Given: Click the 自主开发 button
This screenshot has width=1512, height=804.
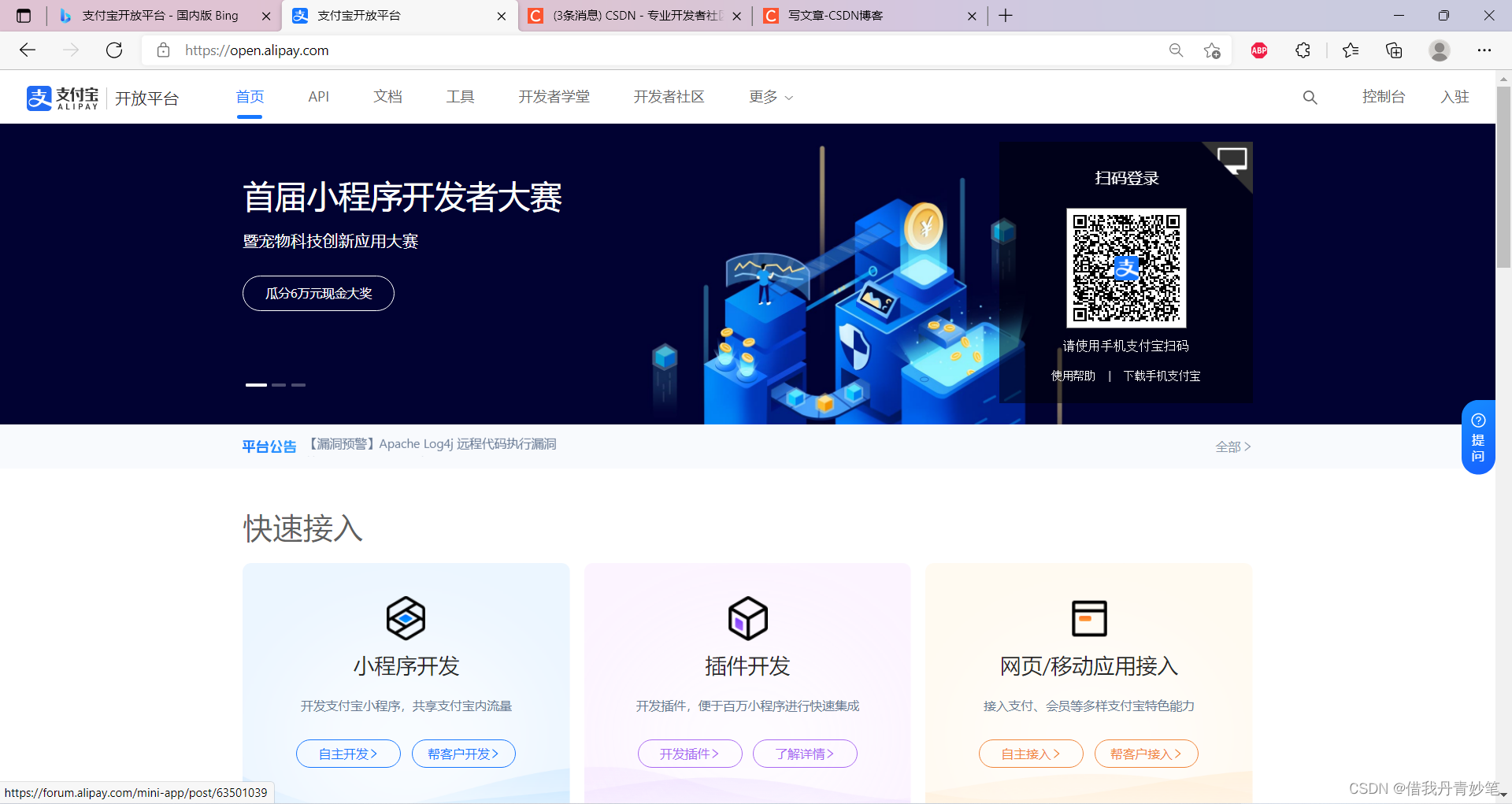Looking at the screenshot, I should click(348, 754).
